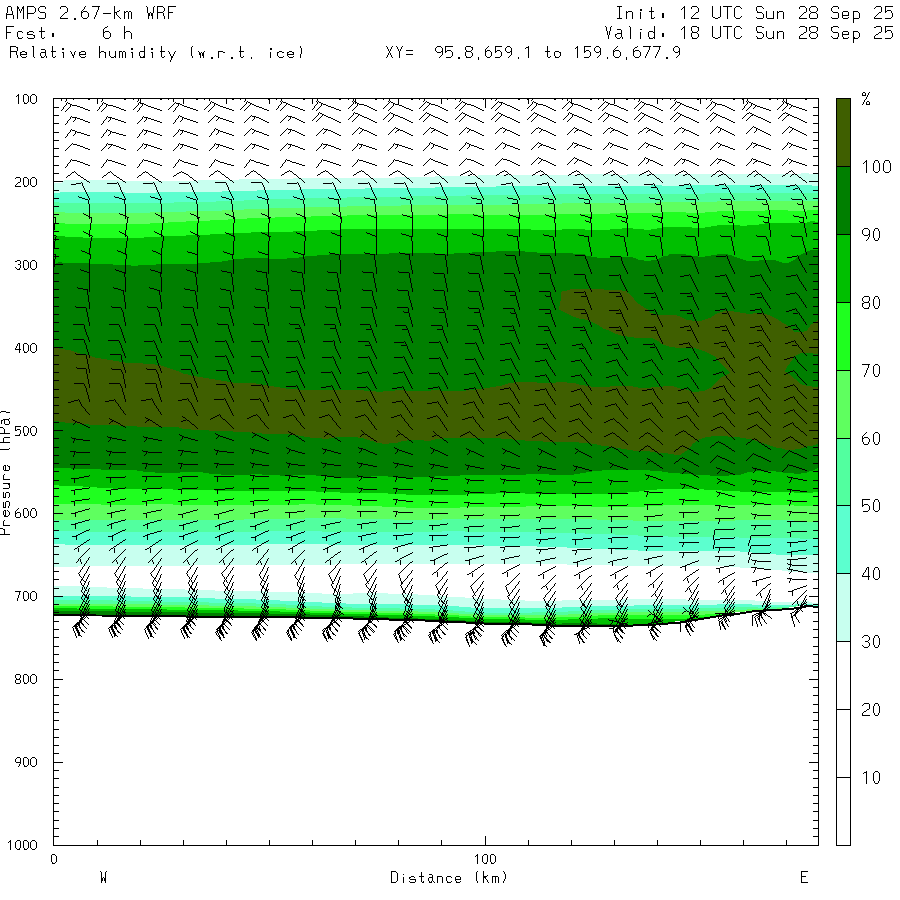Screen dimensions: 900x900
Task: Click the 'Valid: 18 UTC Sun 28 Sep 25' text
Action: coord(749,33)
